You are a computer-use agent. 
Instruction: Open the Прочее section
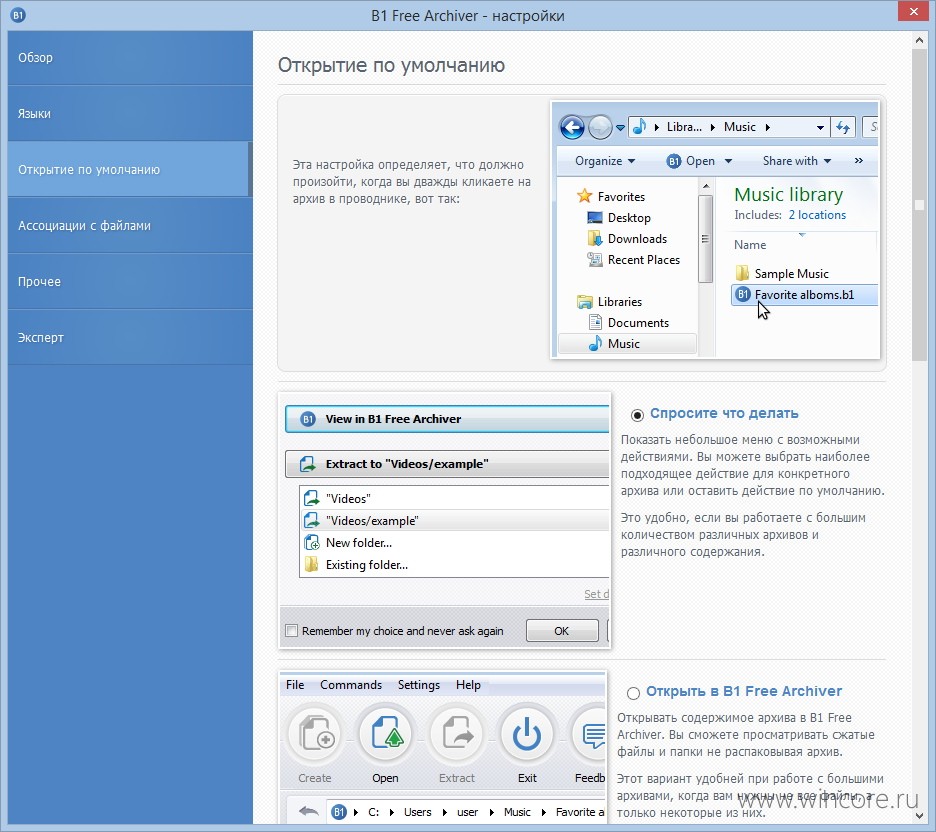[130, 281]
